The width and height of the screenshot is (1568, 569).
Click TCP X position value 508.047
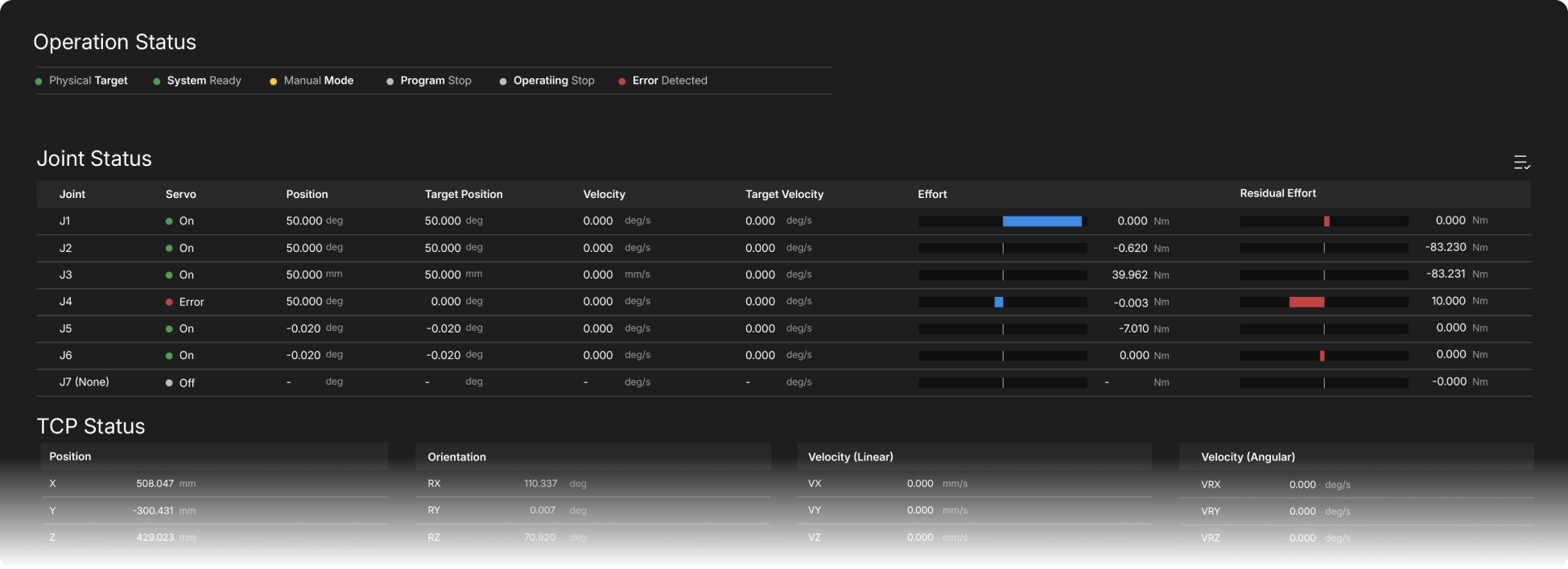coord(155,484)
